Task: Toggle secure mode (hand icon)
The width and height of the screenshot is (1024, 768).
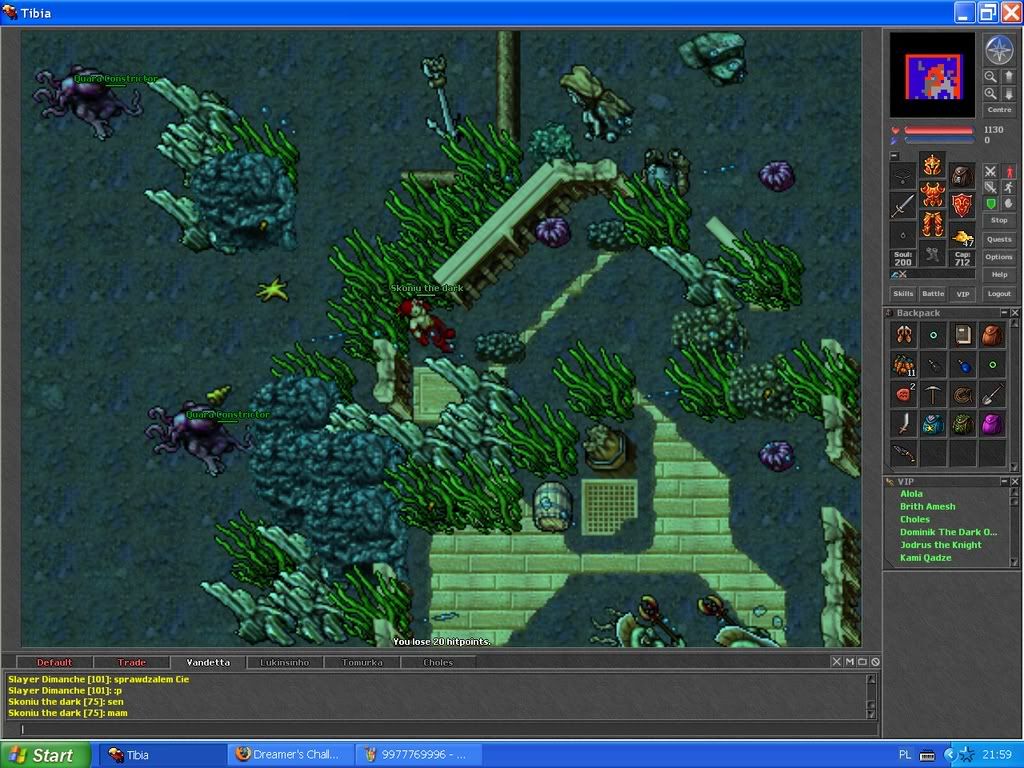Action: pyautogui.click(x=1009, y=204)
